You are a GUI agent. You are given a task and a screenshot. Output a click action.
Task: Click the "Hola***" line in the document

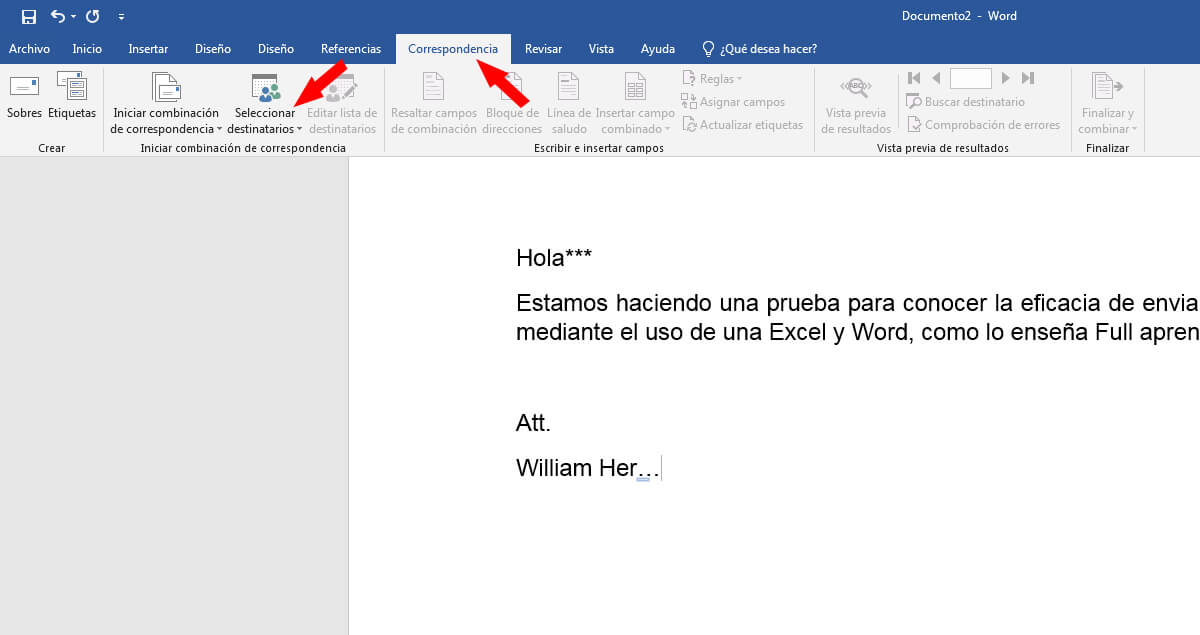pyautogui.click(x=554, y=258)
